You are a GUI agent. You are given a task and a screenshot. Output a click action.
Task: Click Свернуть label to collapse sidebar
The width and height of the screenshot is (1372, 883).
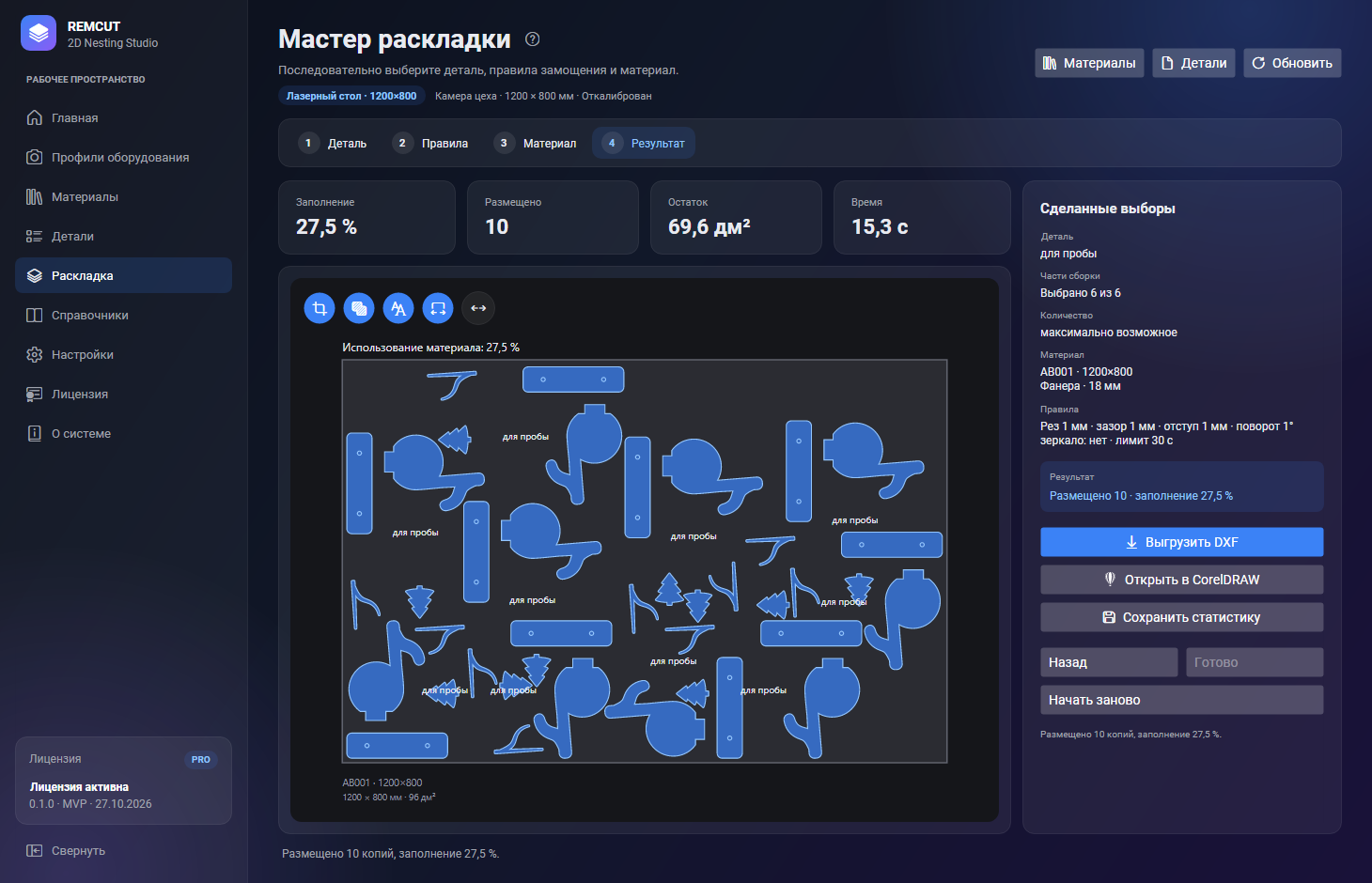point(78,851)
